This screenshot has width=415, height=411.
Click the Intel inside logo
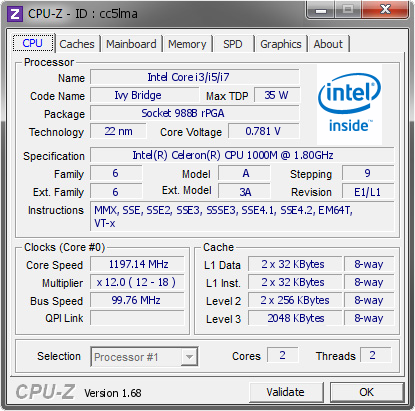click(349, 104)
